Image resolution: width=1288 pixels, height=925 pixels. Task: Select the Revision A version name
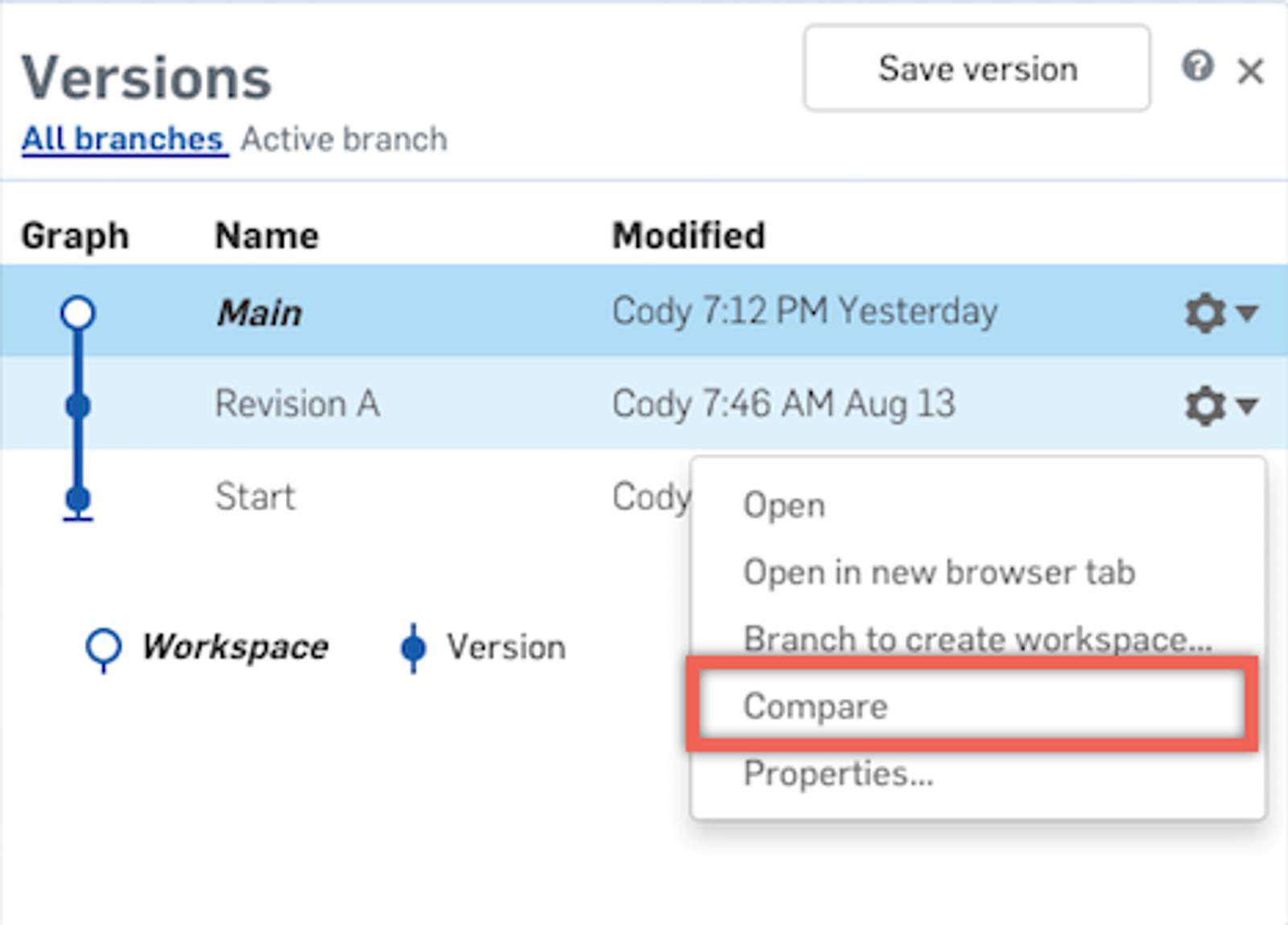click(297, 404)
